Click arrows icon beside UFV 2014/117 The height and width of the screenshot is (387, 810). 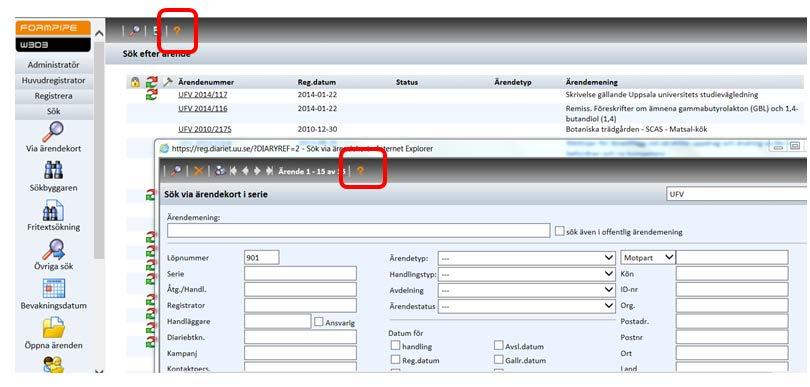click(x=151, y=94)
